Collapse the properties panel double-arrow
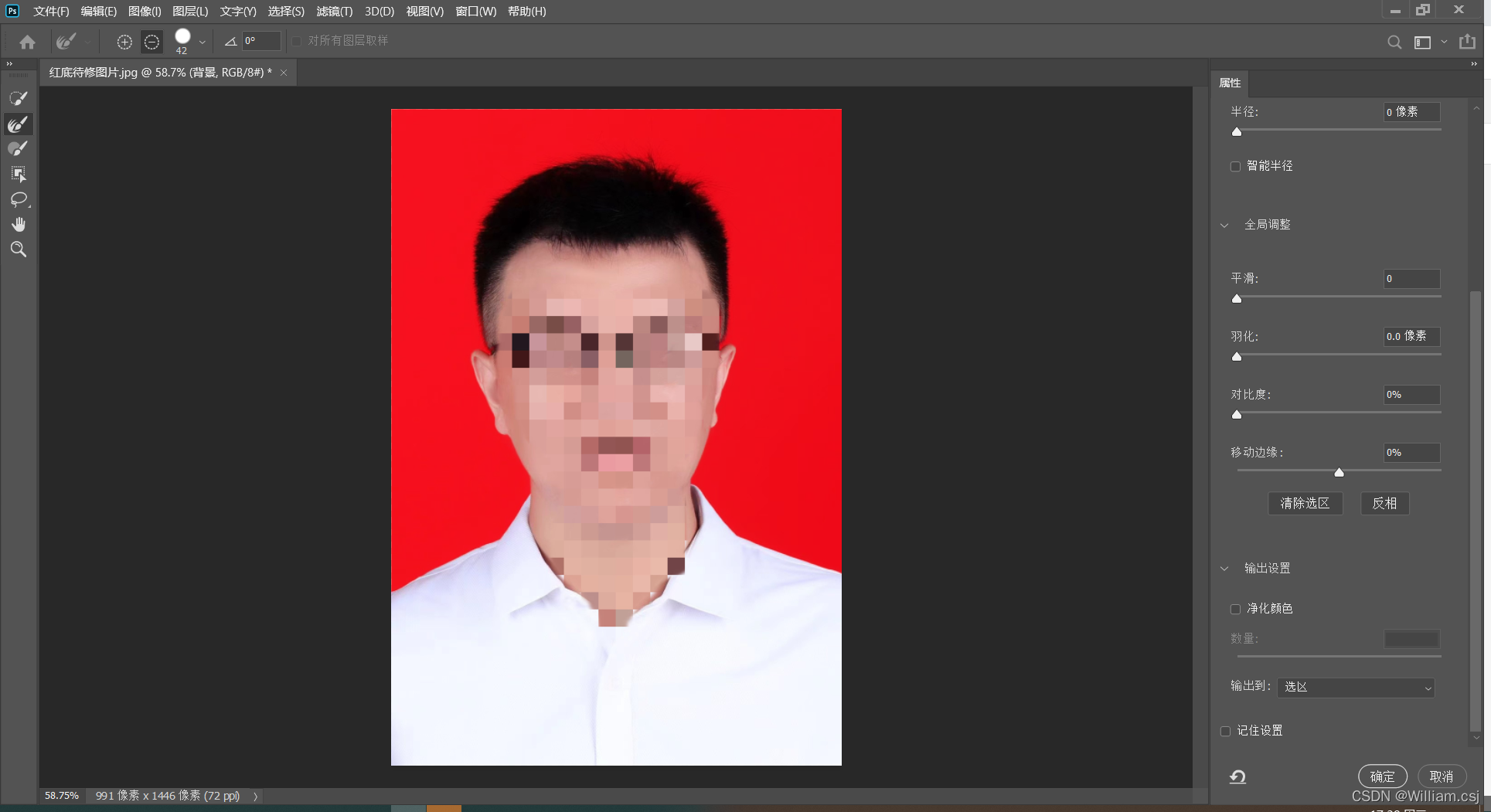 point(1474,64)
